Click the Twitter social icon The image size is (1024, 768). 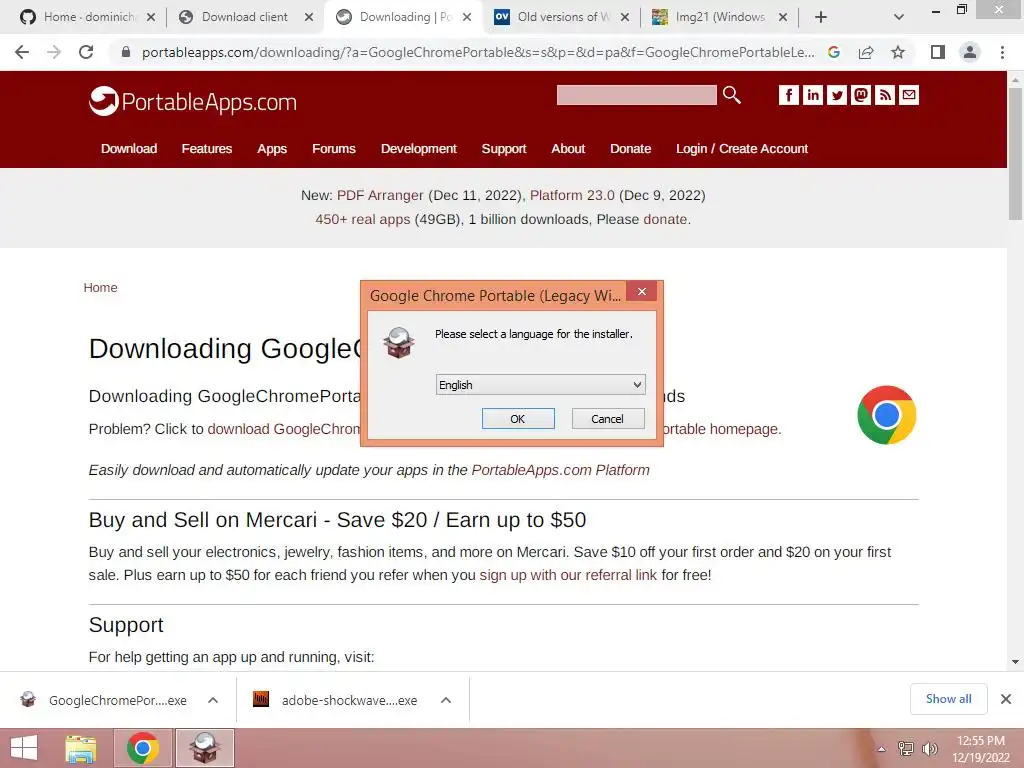837,95
